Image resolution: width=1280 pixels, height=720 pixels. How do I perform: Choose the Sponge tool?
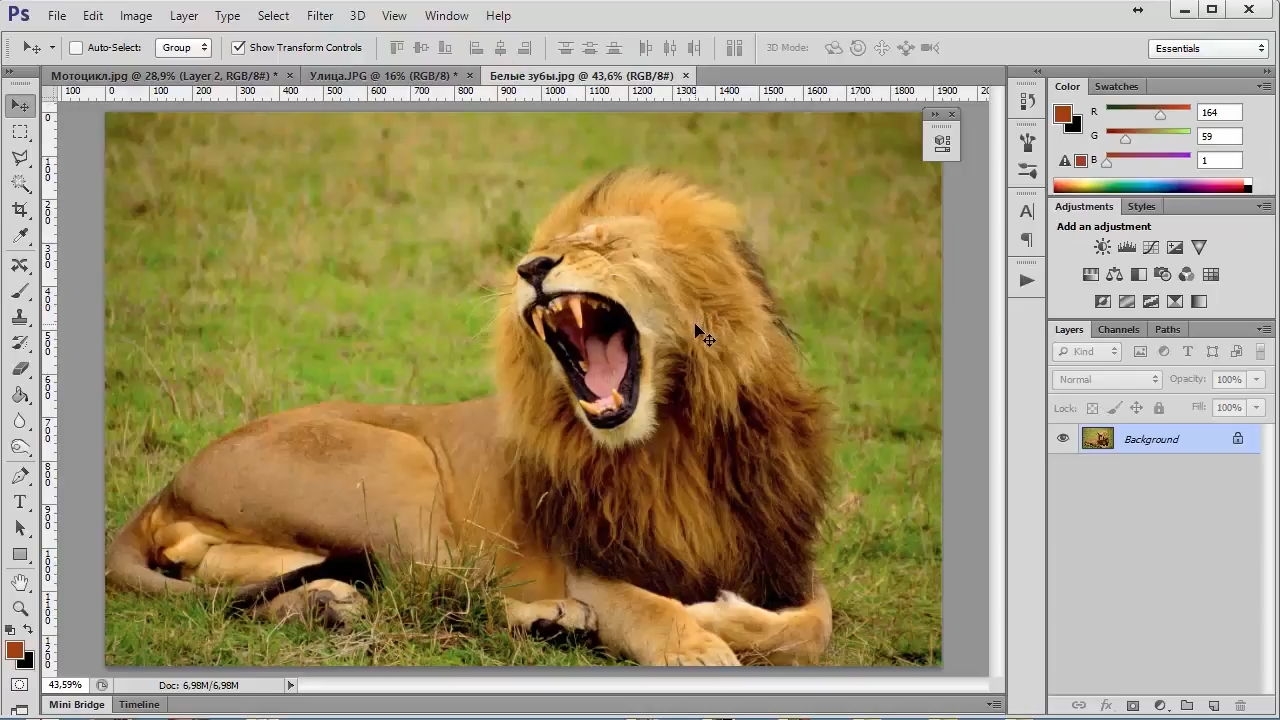tap(20, 447)
